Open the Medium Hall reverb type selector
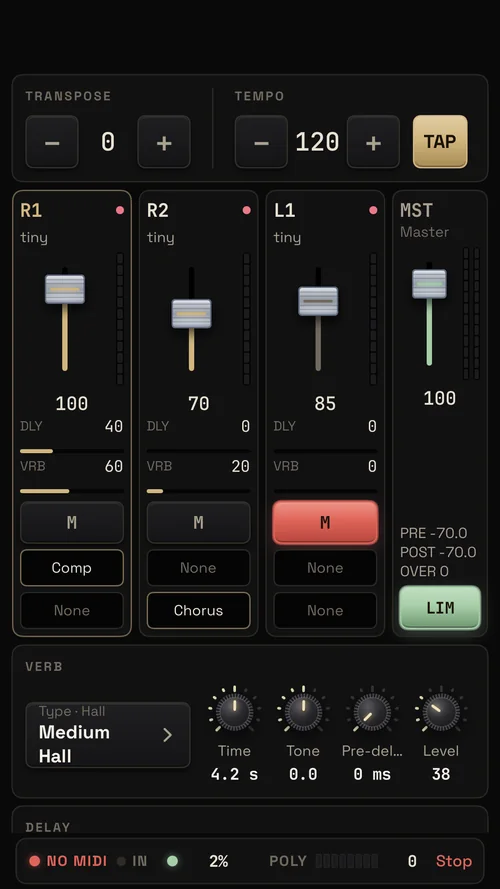Screen dimensions: 500x889 [108, 735]
